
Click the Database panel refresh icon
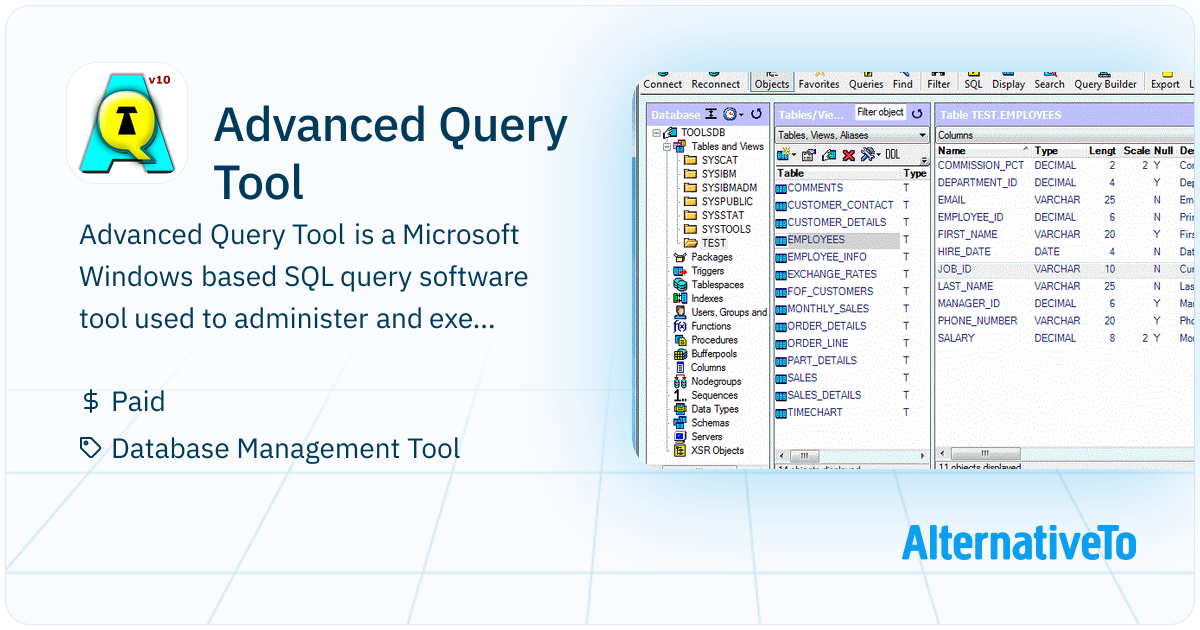pos(757,115)
